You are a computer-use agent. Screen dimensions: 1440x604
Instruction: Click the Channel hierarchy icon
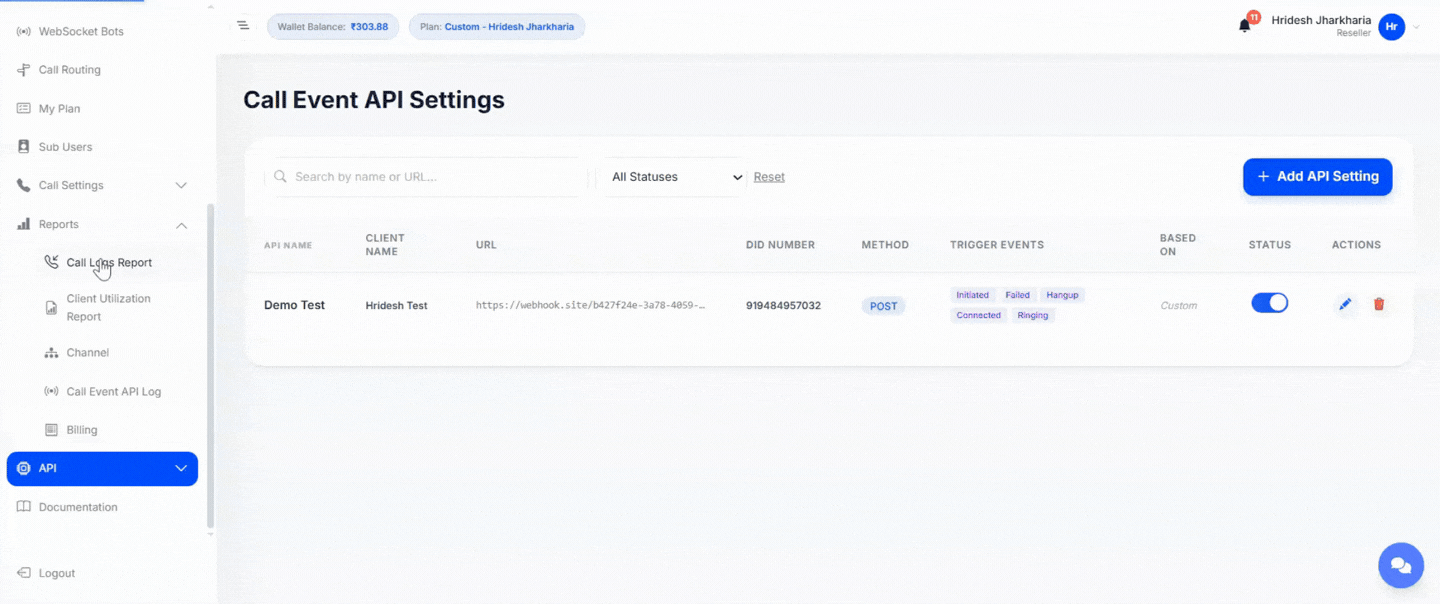point(52,353)
